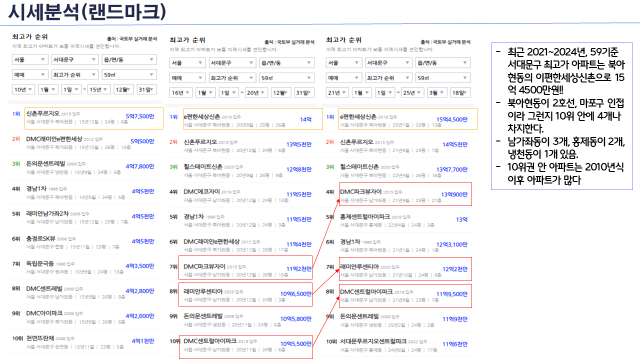The height and width of the screenshot is (360, 640).
Task: Open 서울 city dropdown in the 16년–20년 panel
Action: click(x=187, y=63)
